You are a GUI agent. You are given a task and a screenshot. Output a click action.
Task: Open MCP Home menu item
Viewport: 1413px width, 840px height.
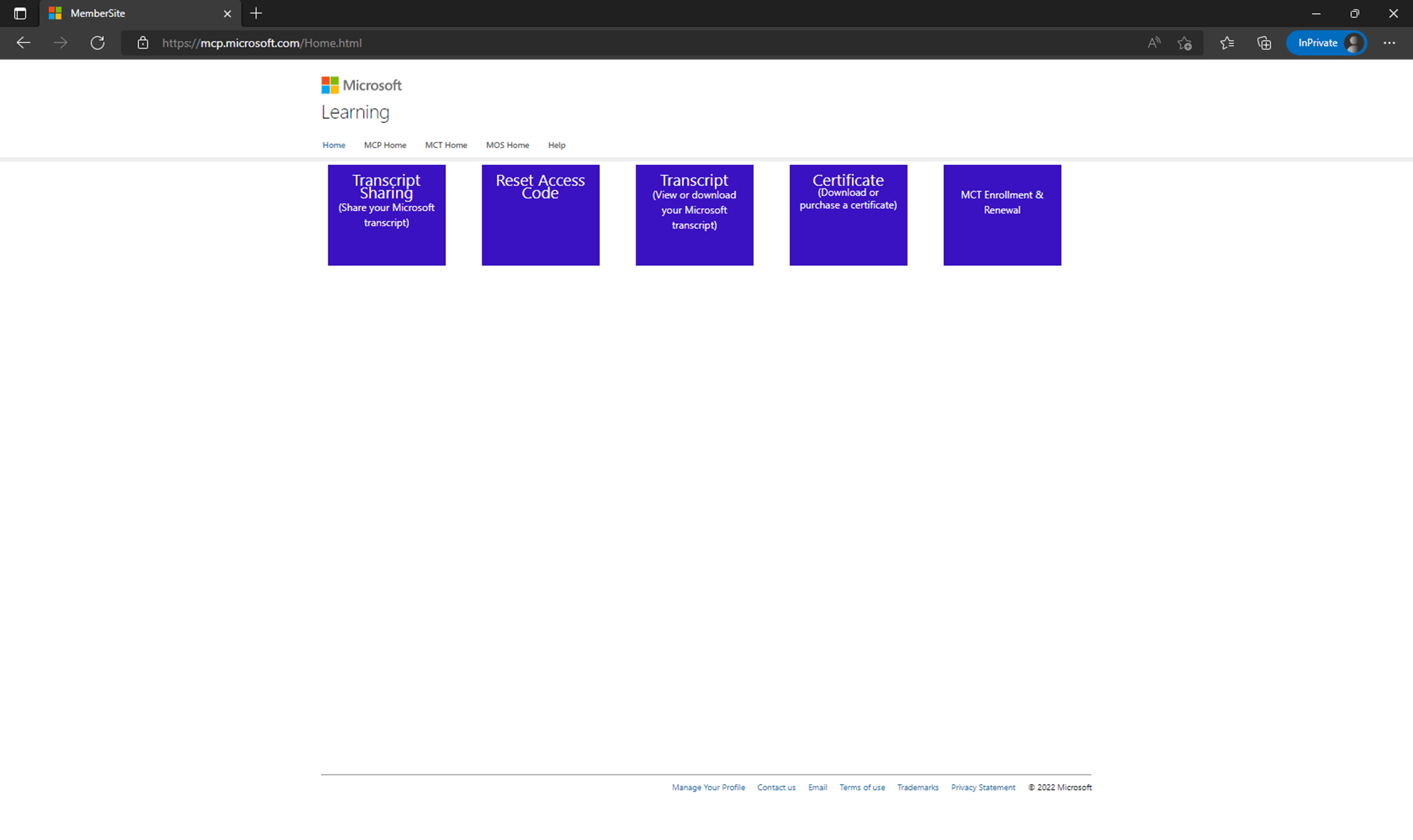click(x=385, y=145)
